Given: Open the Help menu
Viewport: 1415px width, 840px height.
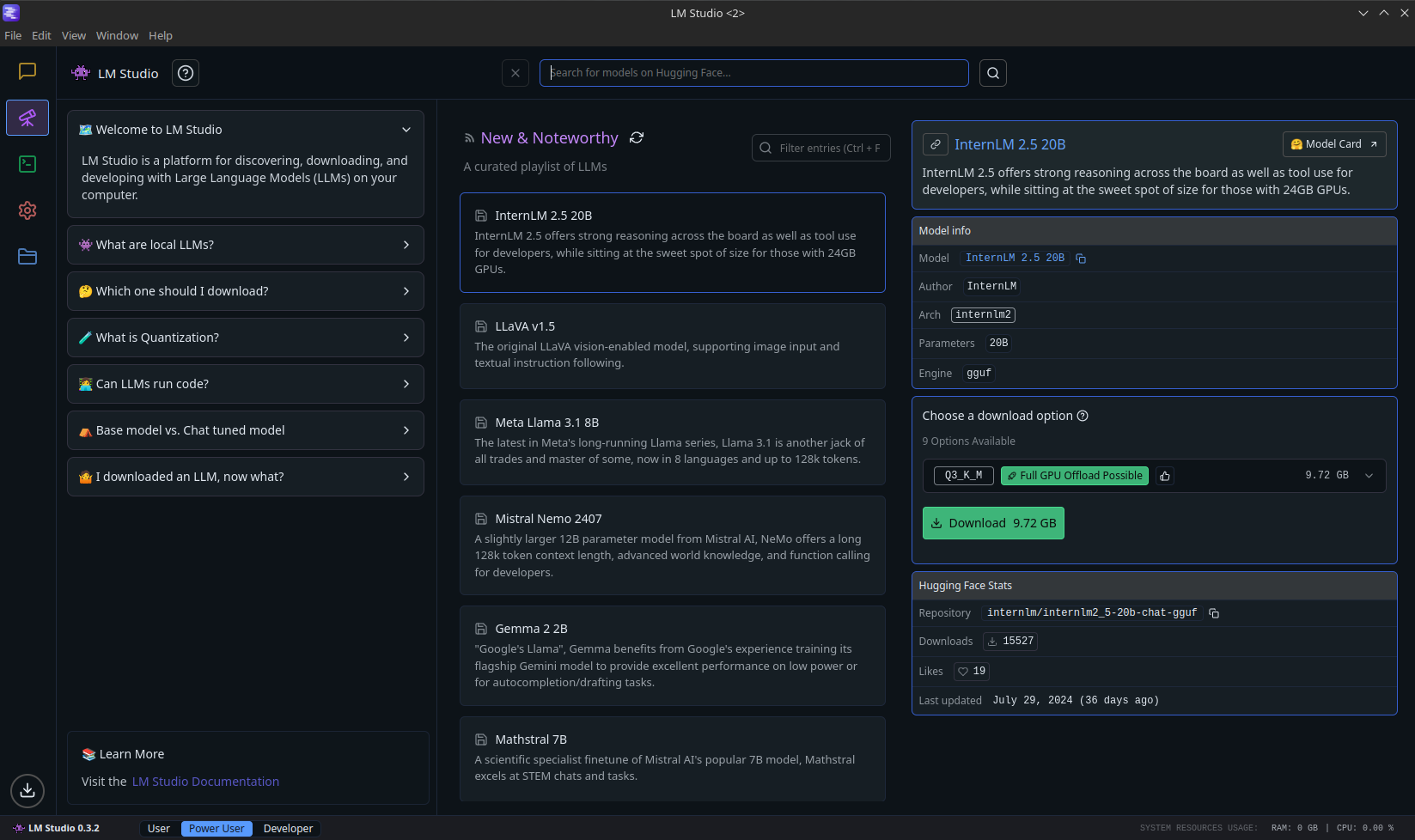Looking at the screenshot, I should (x=161, y=35).
